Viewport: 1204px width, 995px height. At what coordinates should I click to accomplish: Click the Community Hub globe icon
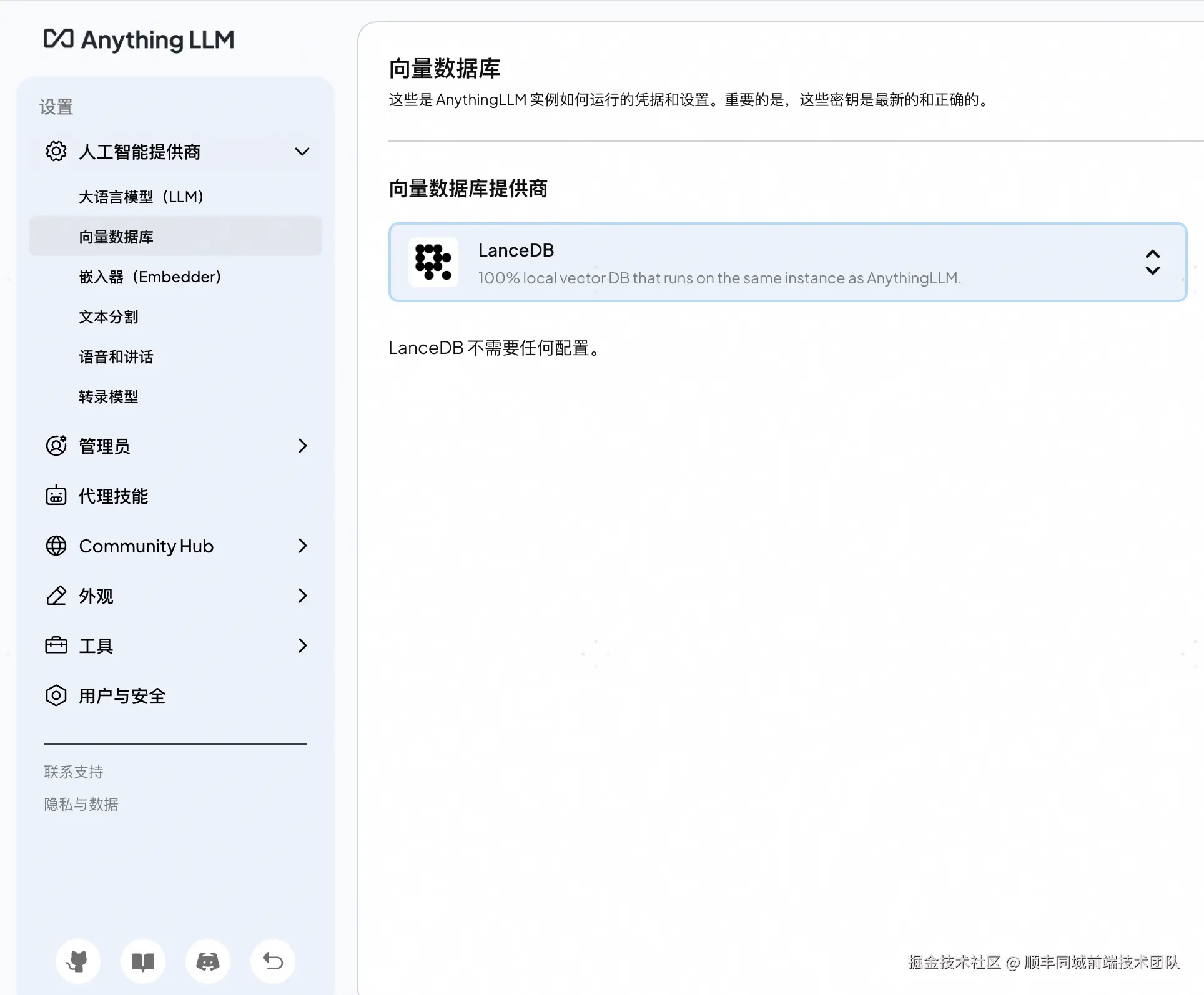click(56, 546)
